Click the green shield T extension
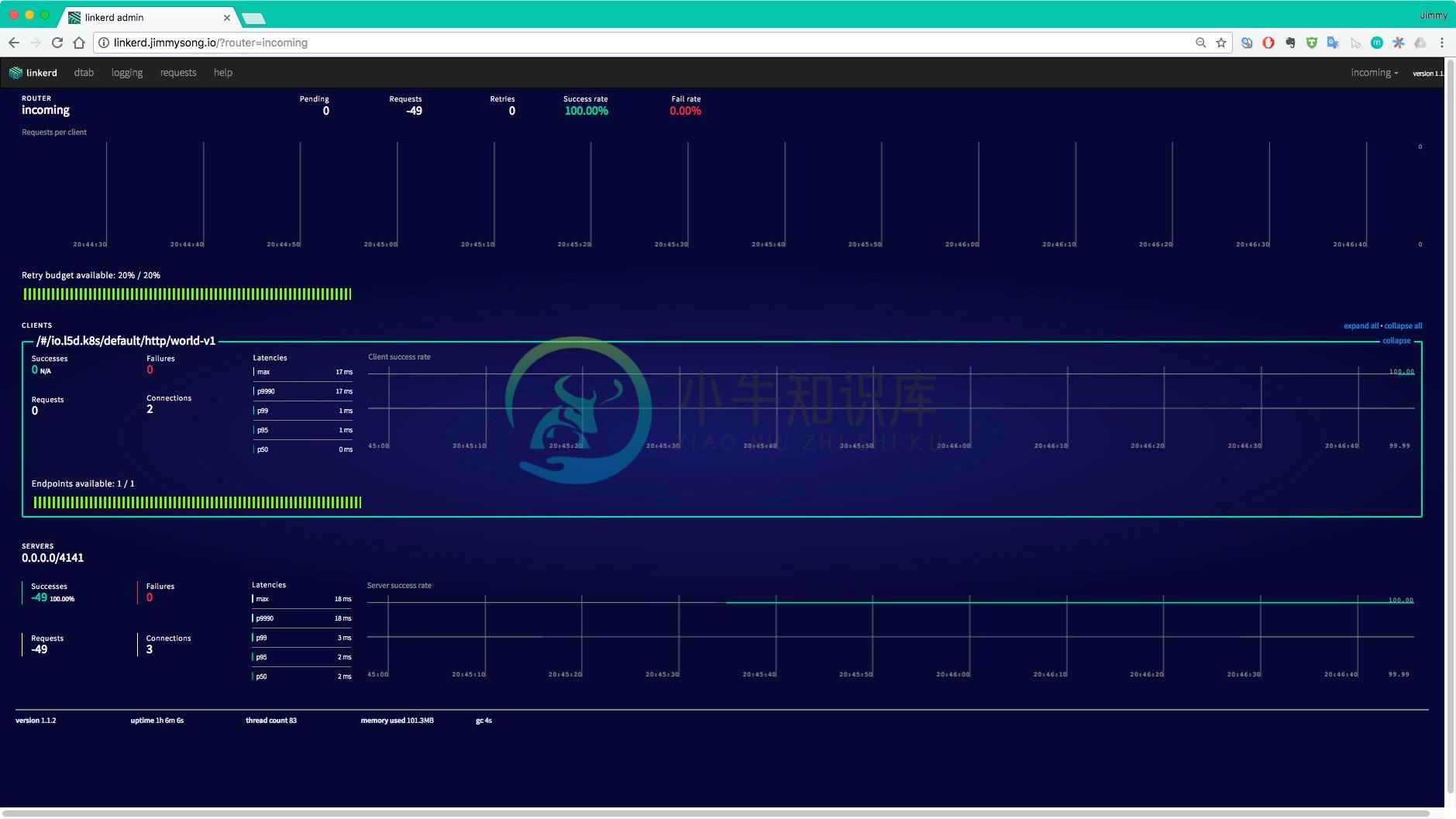1456x819 pixels. click(x=1312, y=43)
